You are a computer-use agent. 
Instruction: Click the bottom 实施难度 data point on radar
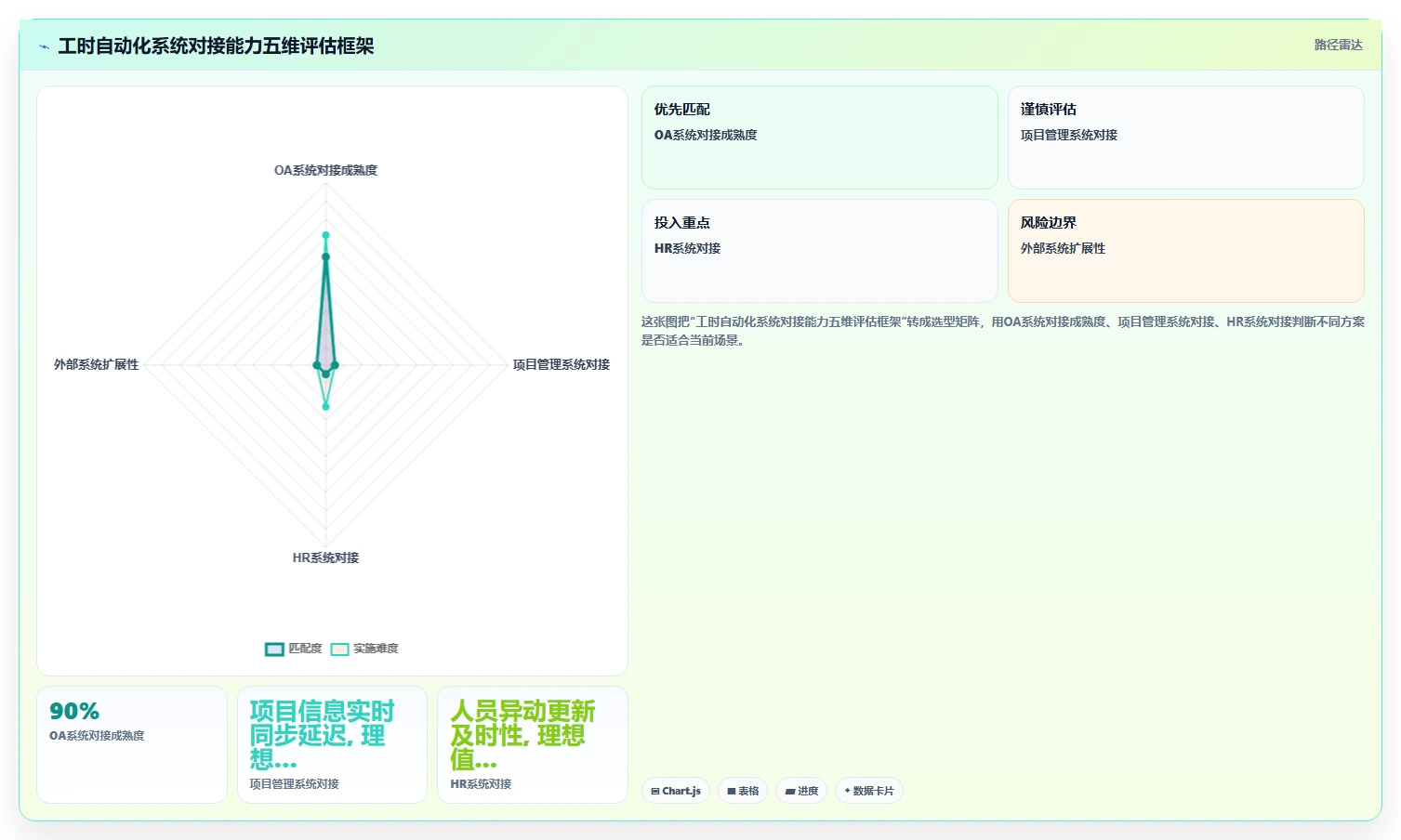(325, 406)
